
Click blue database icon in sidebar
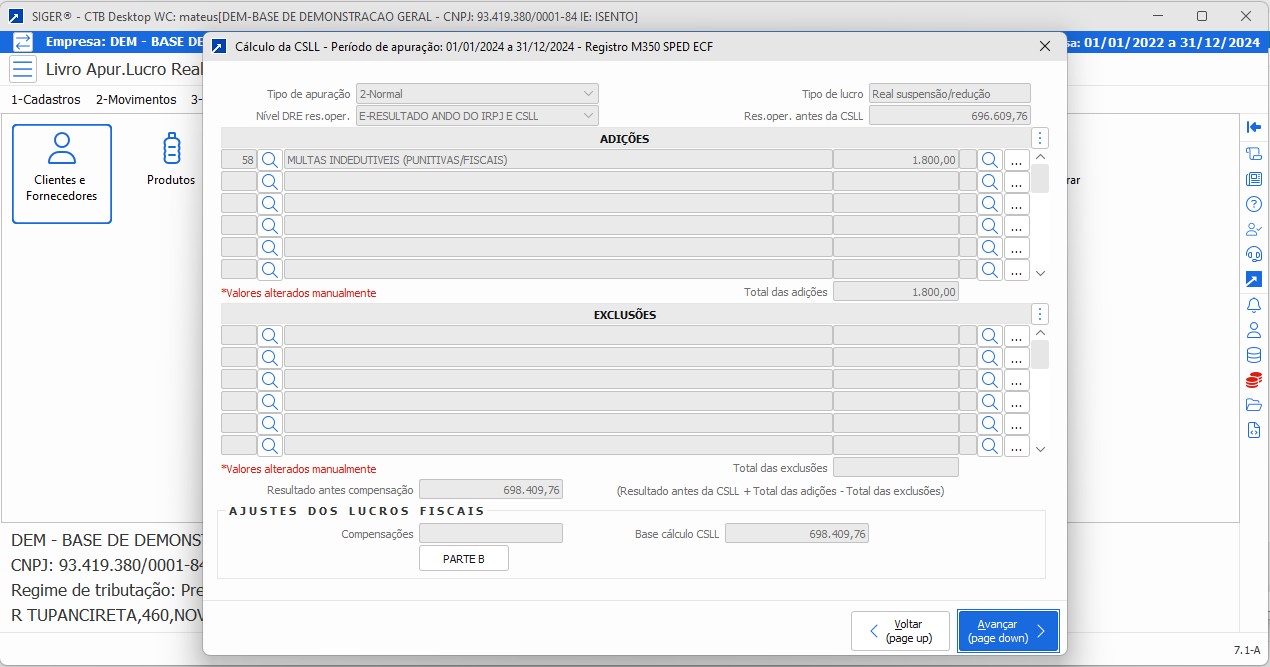(x=1254, y=355)
